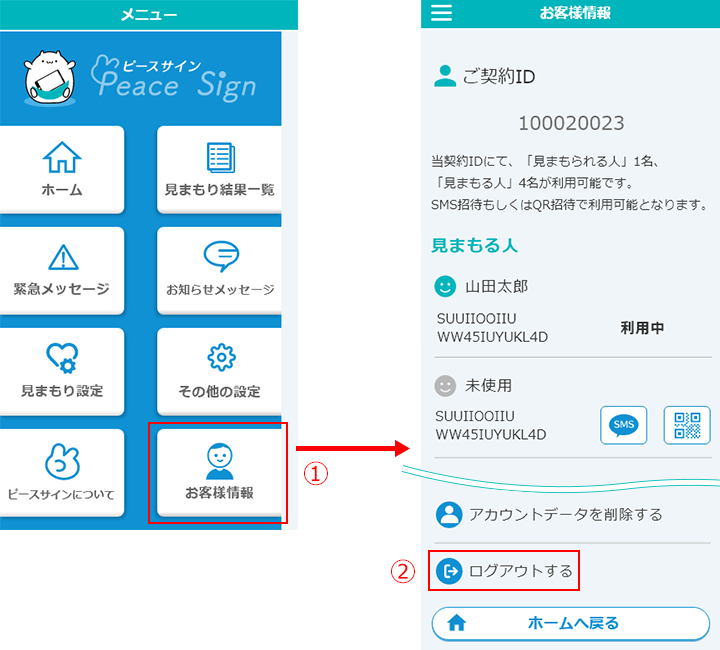Click the メニュー header title
The width and height of the screenshot is (720, 650).
[149, 14]
